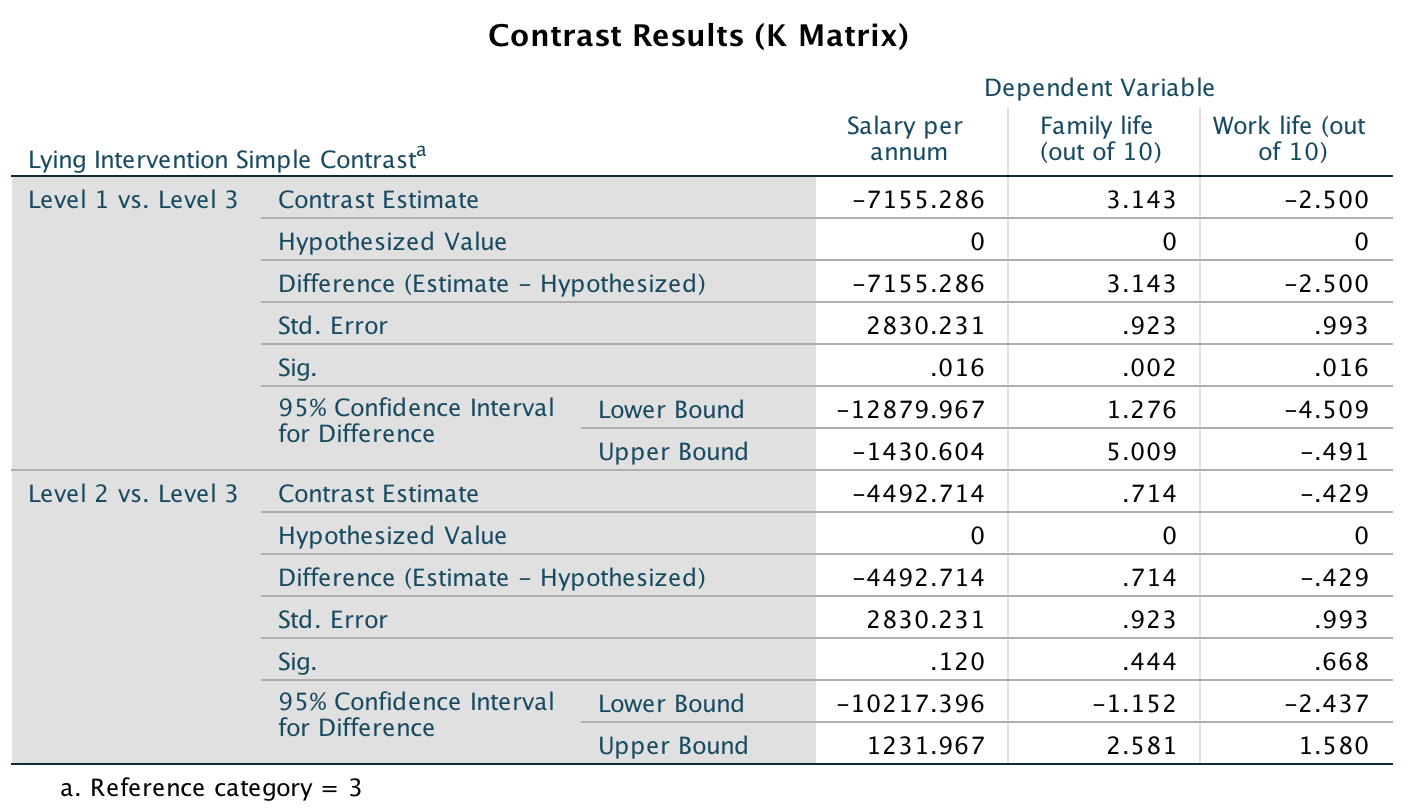Click the lower bound value -12879.967
Screen dimensions: 1410x808
[x=912, y=410]
